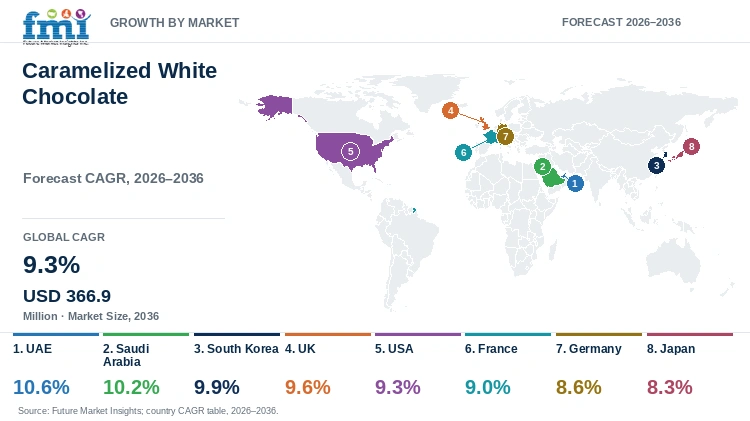The width and height of the screenshot is (750, 421).
Task: Click the '4. UK' label
Action: 300,349
